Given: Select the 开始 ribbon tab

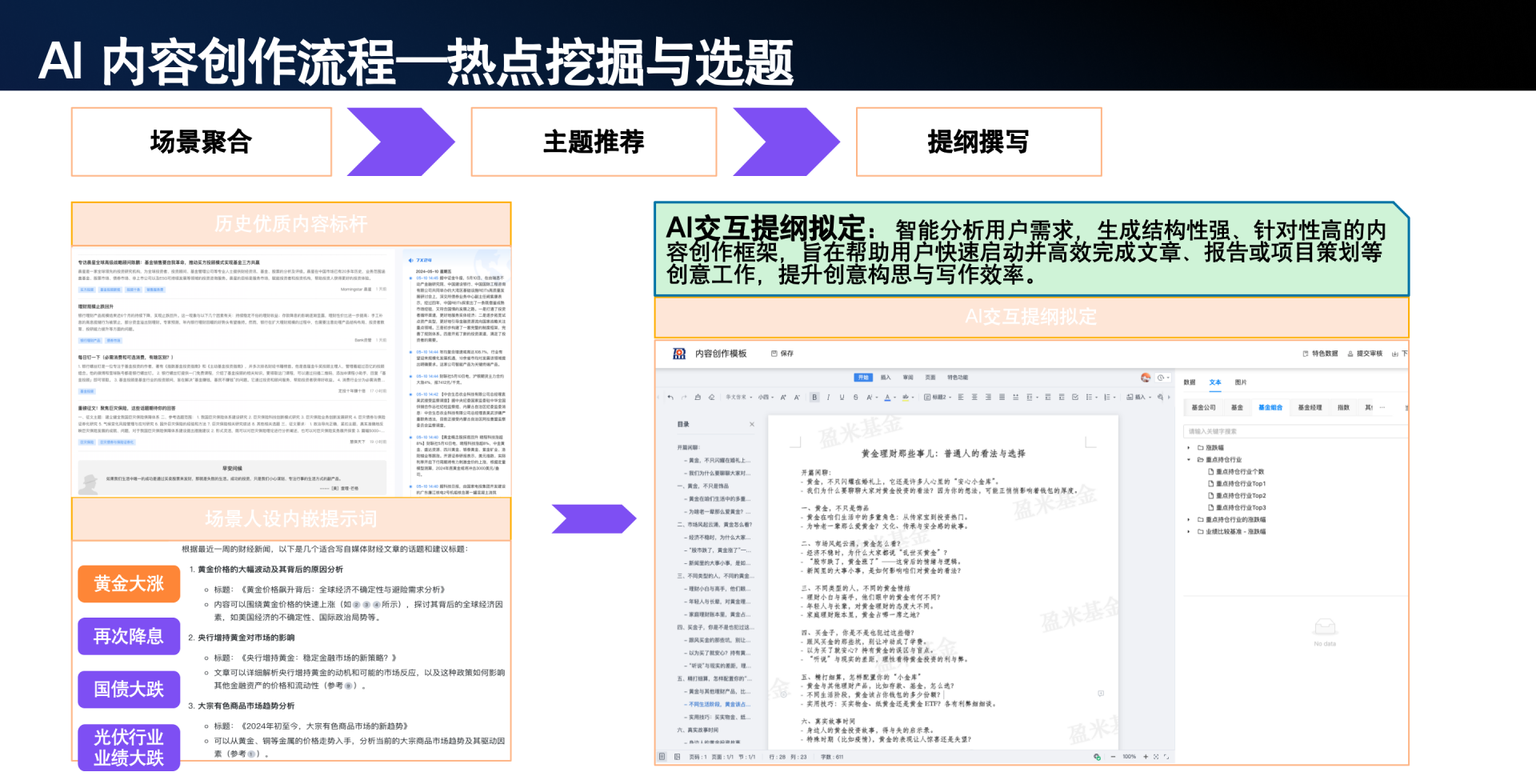Looking at the screenshot, I should [x=863, y=378].
